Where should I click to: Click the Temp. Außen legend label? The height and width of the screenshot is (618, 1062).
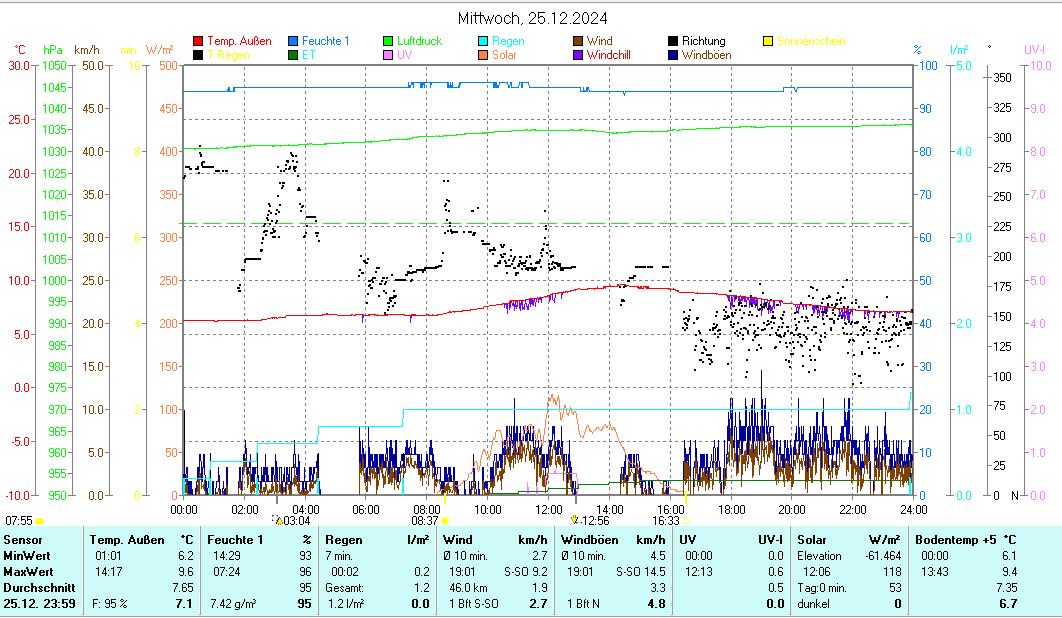click(x=239, y=41)
